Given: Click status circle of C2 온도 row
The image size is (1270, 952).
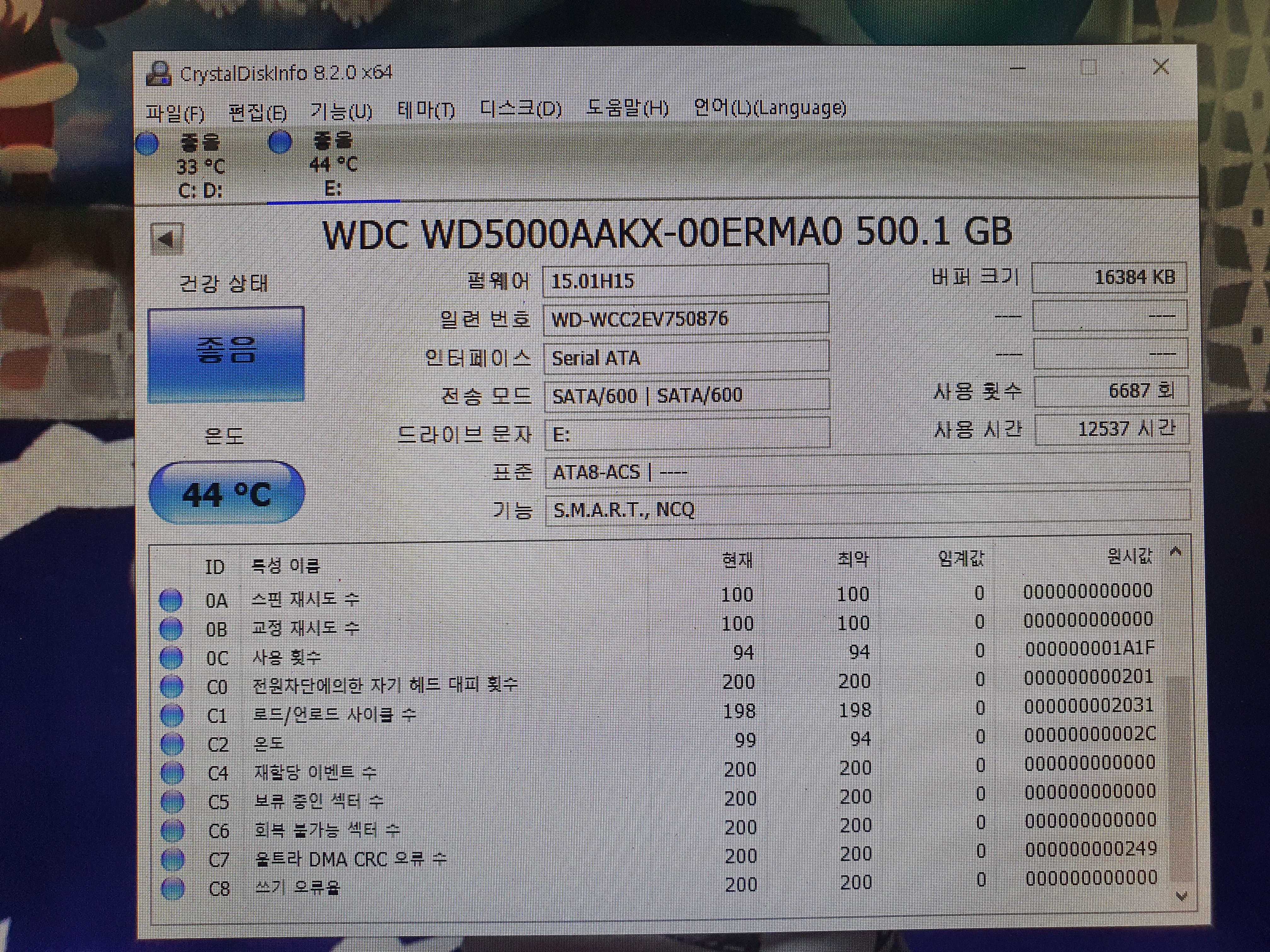Looking at the screenshot, I should (x=172, y=744).
